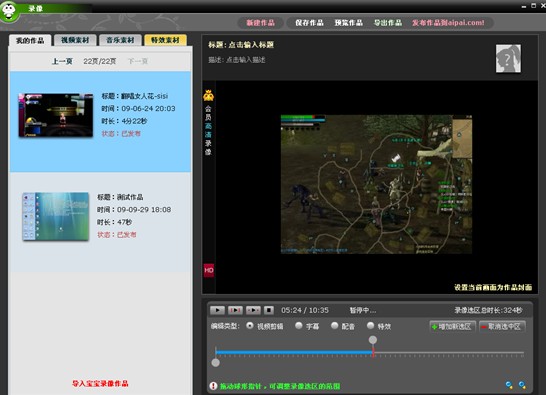
Task: Stop playback with the square stop button
Action: point(268,310)
